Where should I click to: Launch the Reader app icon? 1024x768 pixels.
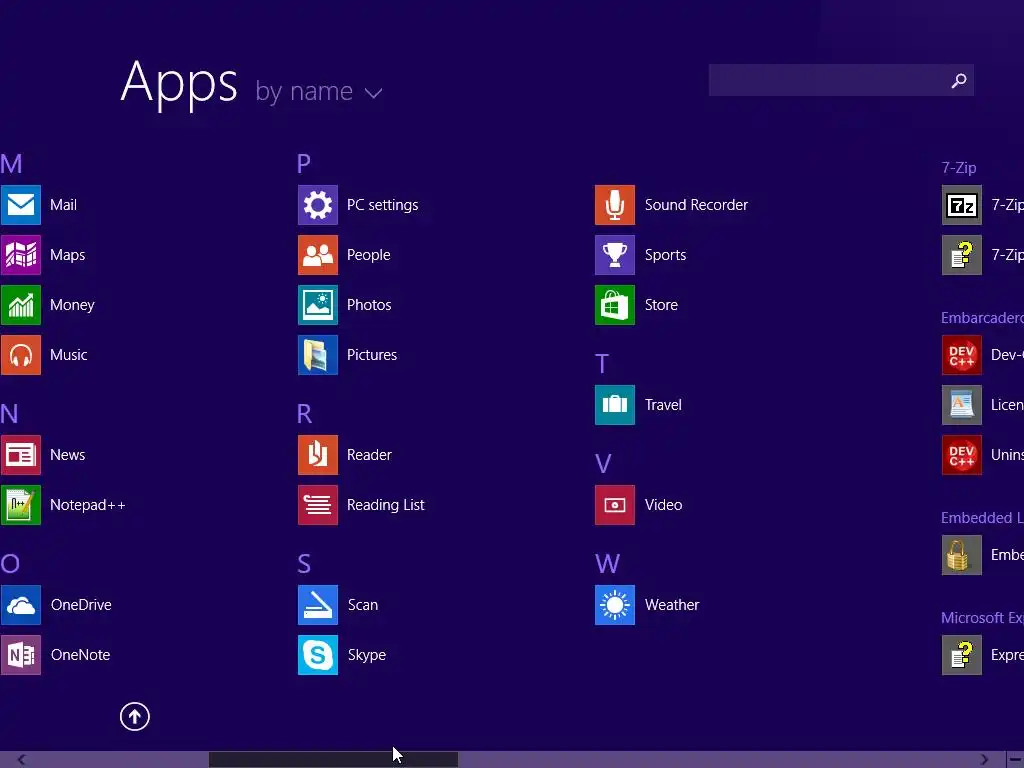click(318, 455)
